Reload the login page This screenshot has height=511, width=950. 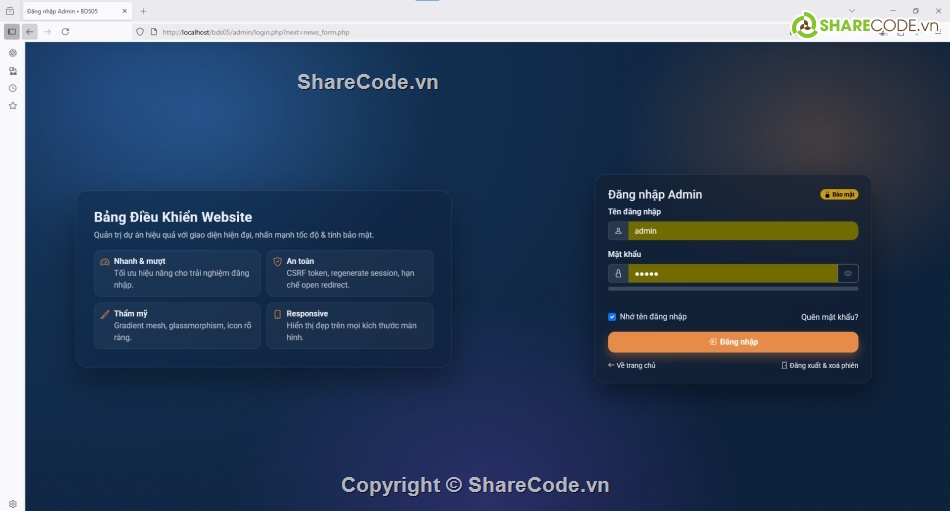coord(65,32)
